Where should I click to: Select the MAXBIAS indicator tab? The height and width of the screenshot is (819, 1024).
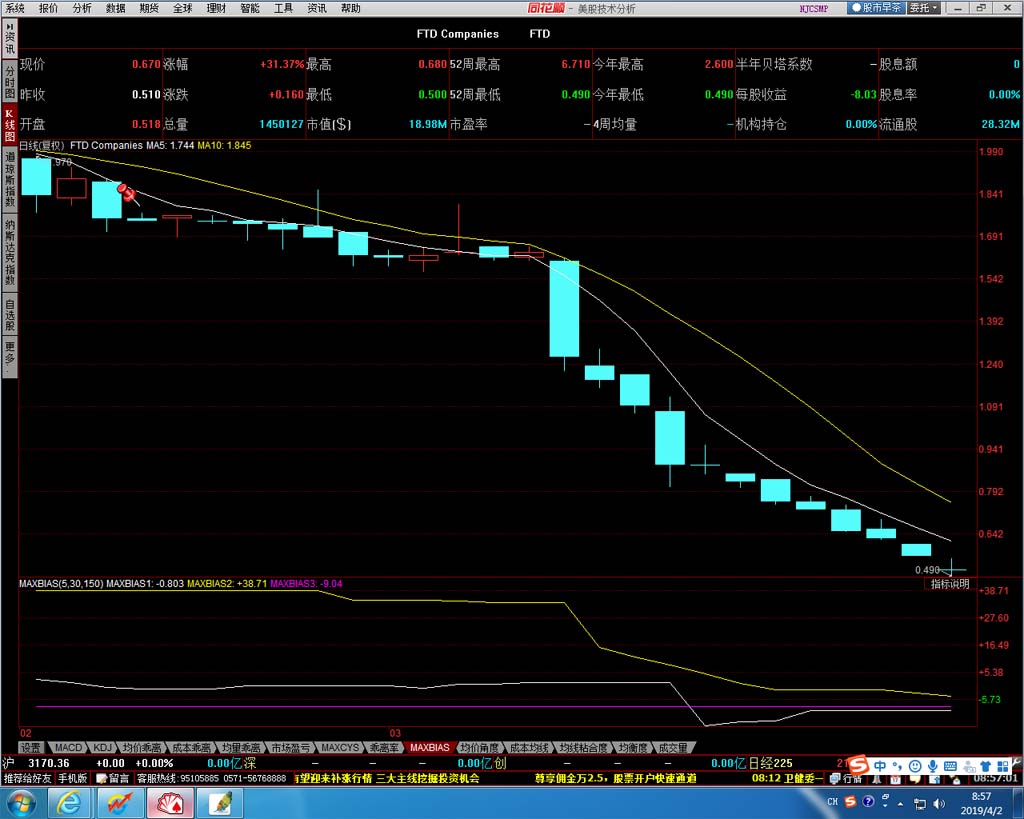coord(430,747)
